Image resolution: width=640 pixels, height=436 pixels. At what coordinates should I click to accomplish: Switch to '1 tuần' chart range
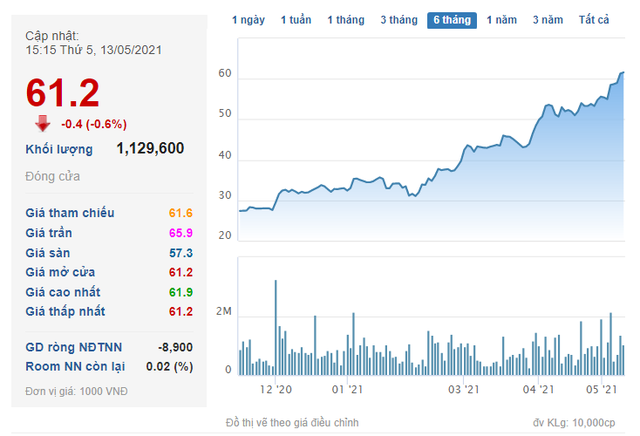(x=296, y=20)
